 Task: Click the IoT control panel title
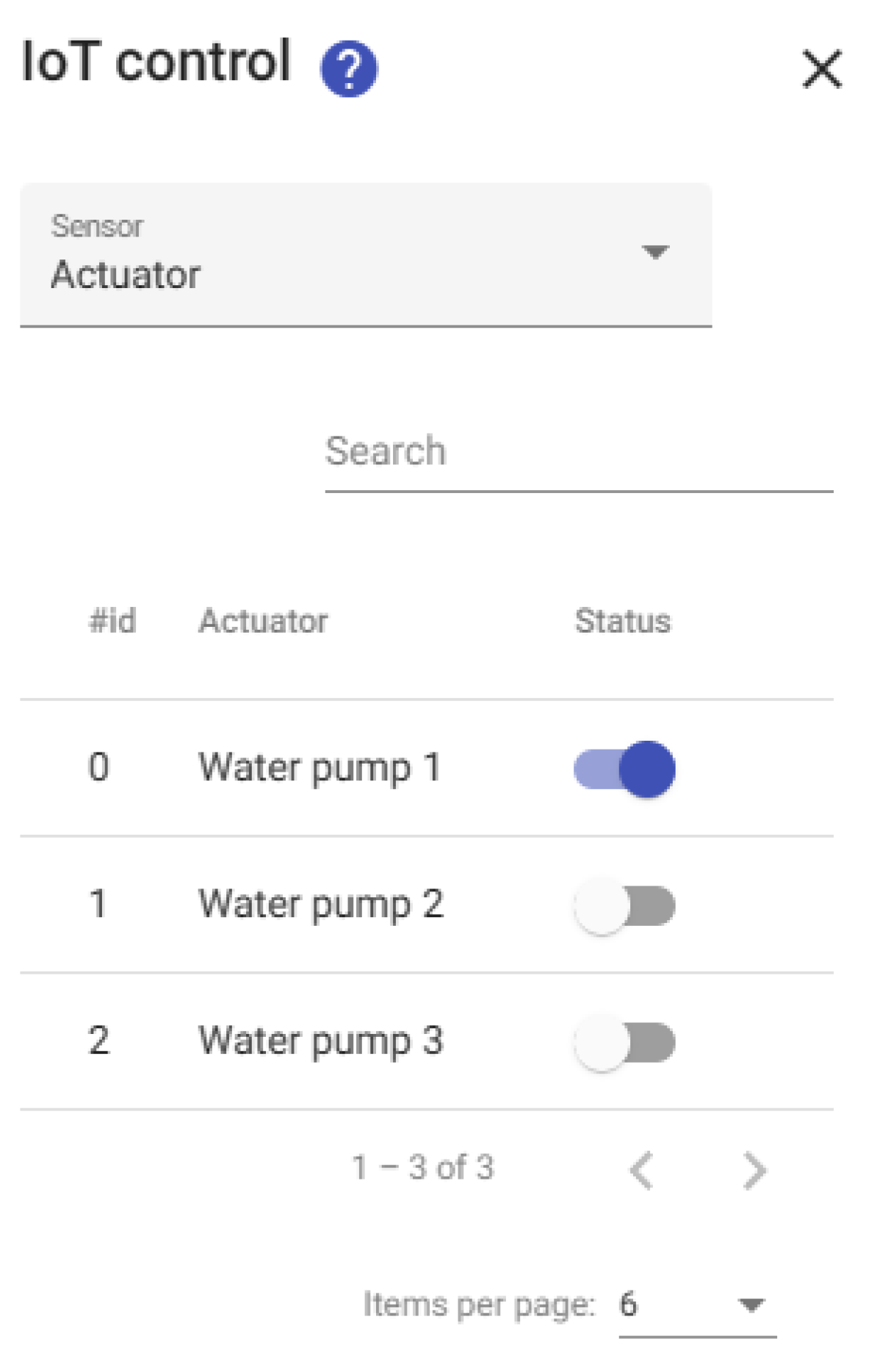[x=156, y=62]
